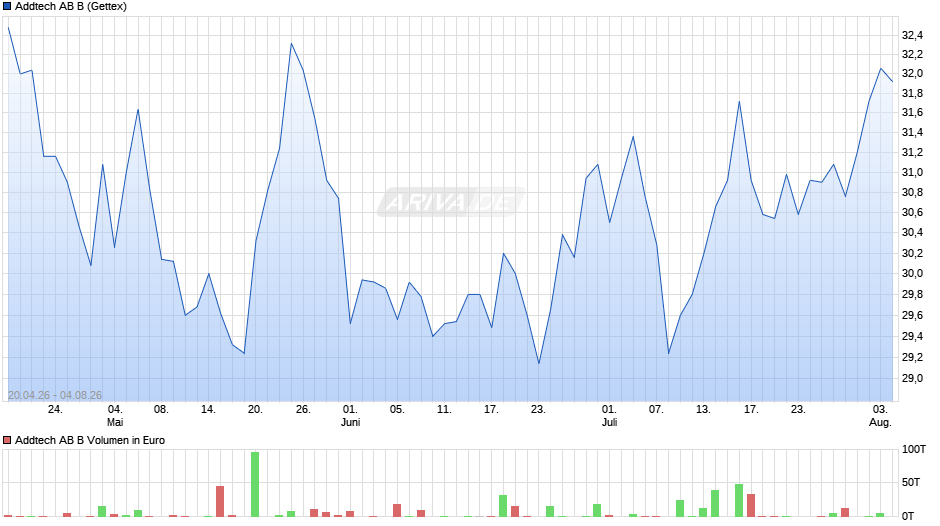Click the '05.' date axis label

tap(397, 410)
